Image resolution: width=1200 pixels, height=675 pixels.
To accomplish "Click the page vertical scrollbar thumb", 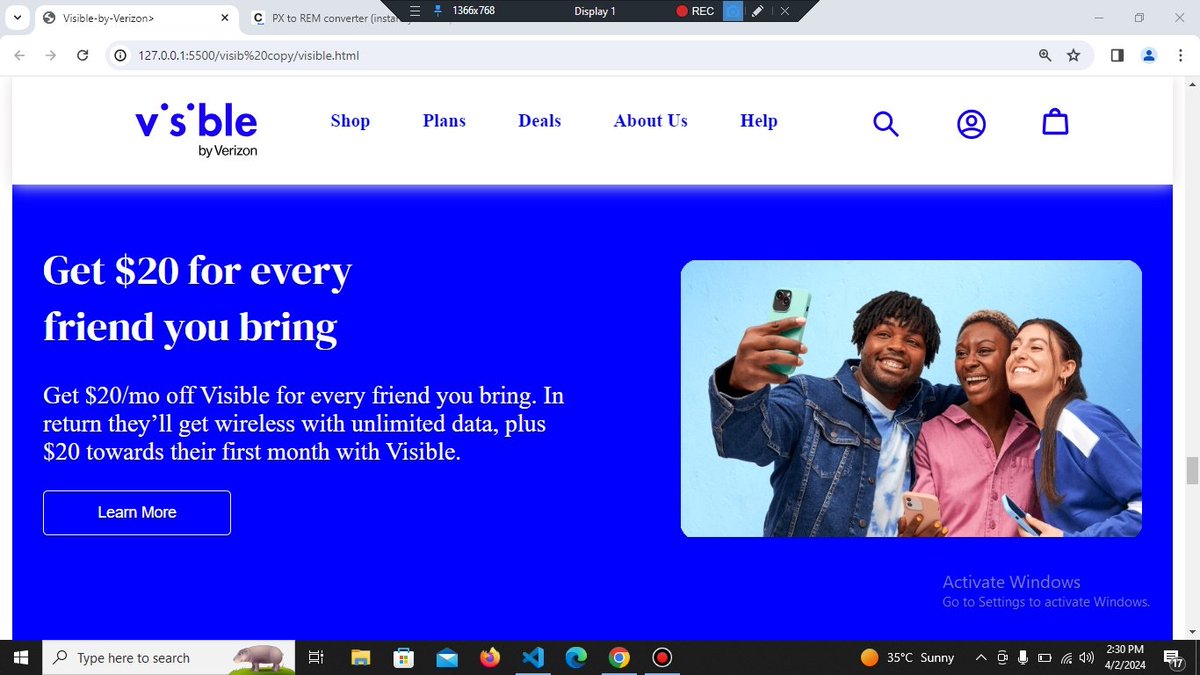I will pyautogui.click(x=1192, y=470).
